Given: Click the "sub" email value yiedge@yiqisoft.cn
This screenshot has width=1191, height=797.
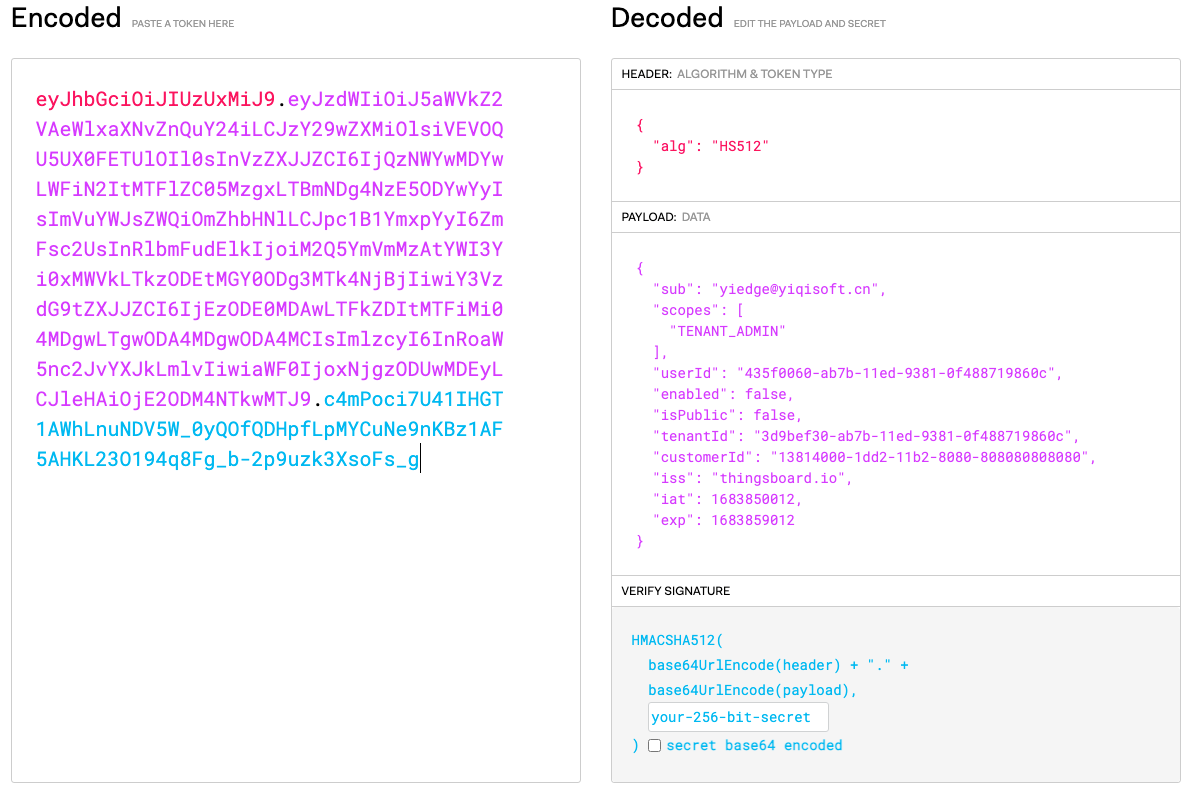Looking at the screenshot, I should click(x=797, y=289).
